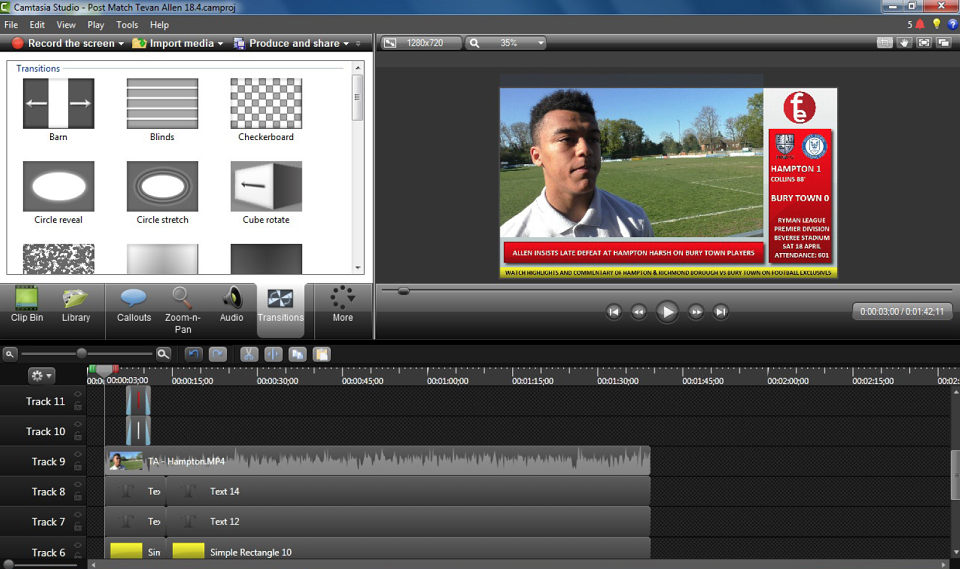
Task: Open the Play menu
Action: pos(96,25)
